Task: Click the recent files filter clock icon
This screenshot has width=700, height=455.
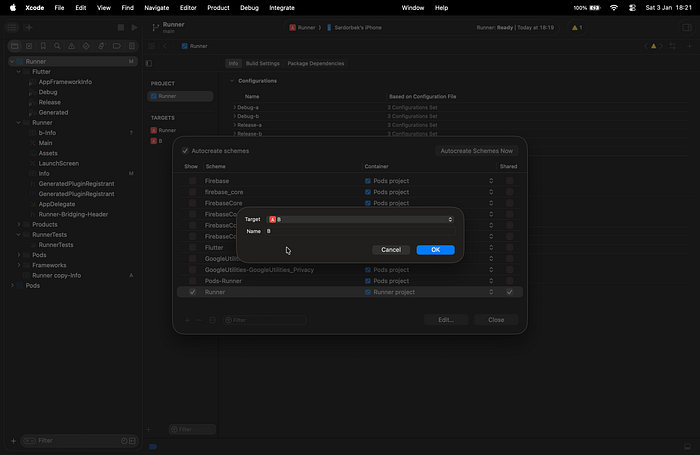Action: (124, 441)
